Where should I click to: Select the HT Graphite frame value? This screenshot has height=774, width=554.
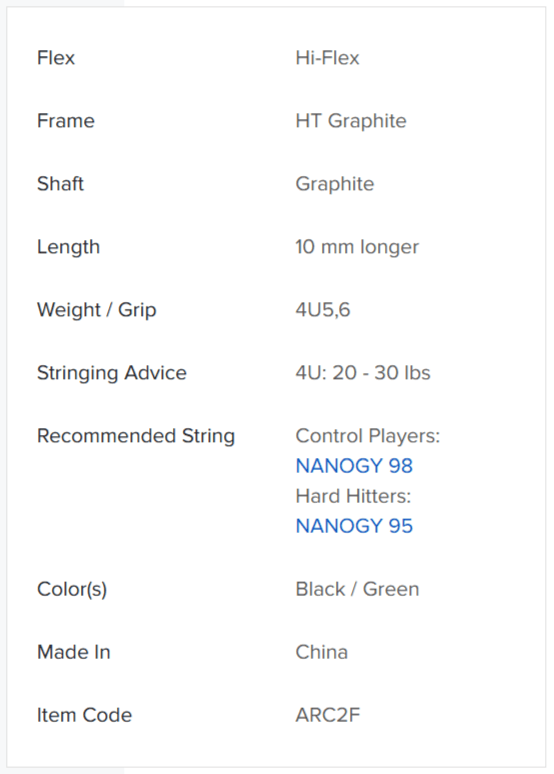(x=351, y=121)
